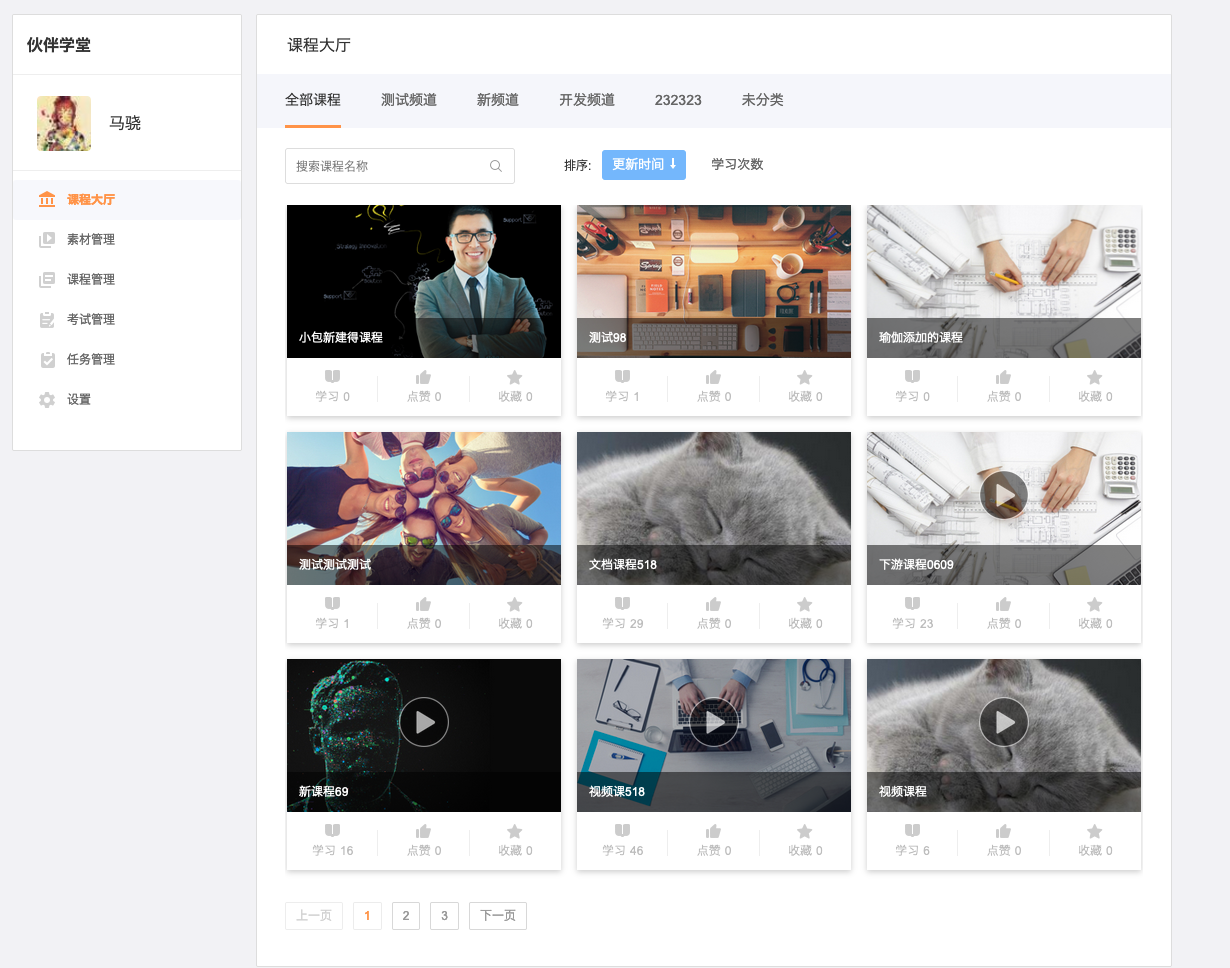This screenshot has width=1230, height=968.
Task: Open the 设置 gear icon
Action: (47, 399)
